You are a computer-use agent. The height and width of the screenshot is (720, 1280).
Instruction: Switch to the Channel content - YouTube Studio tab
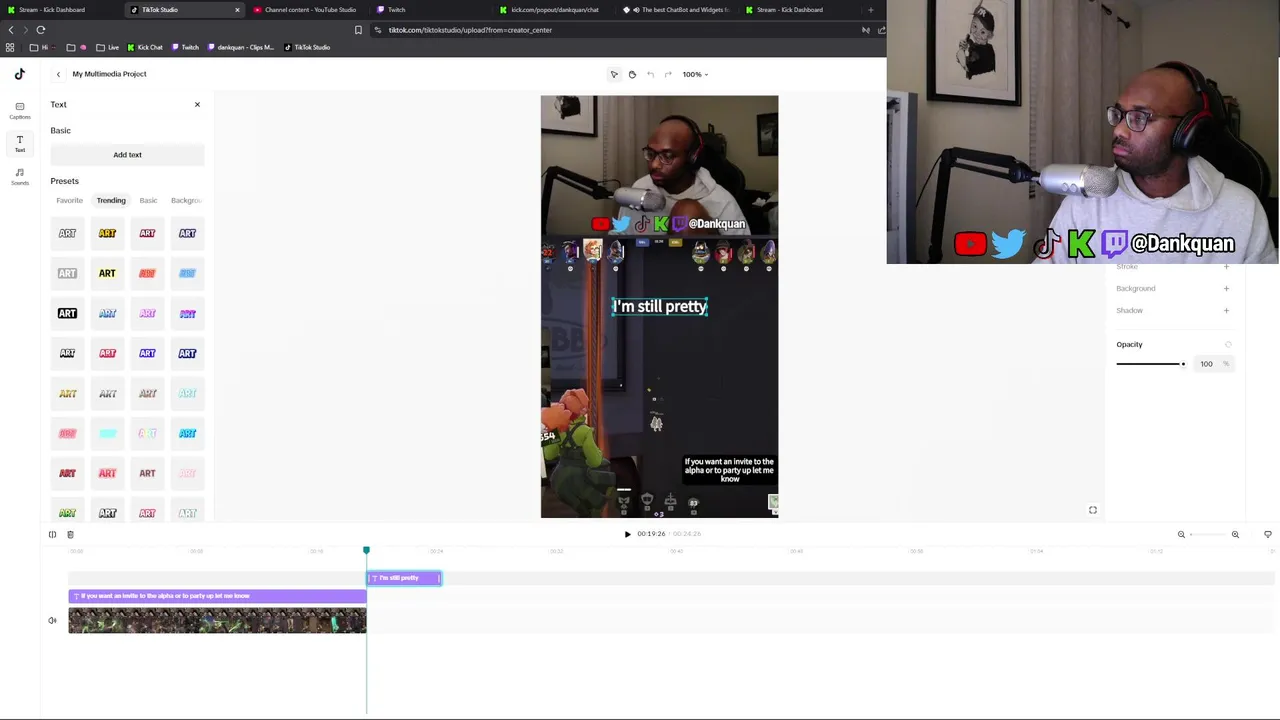coord(306,10)
